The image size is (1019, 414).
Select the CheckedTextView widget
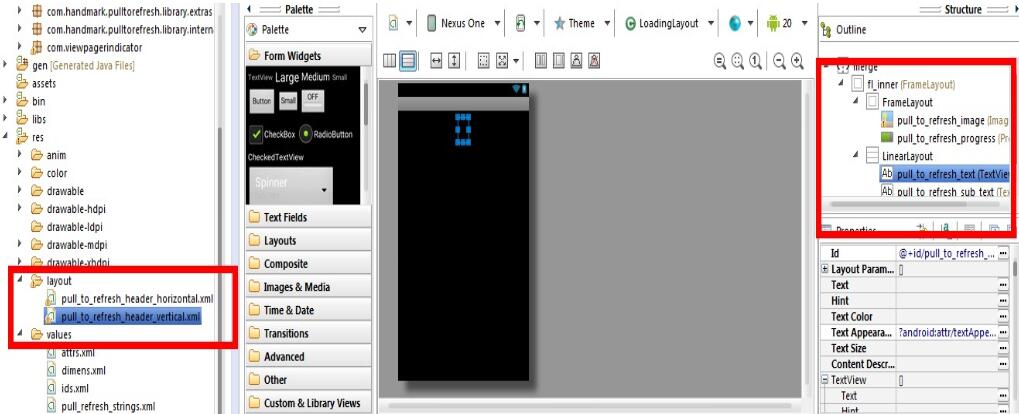[276, 157]
